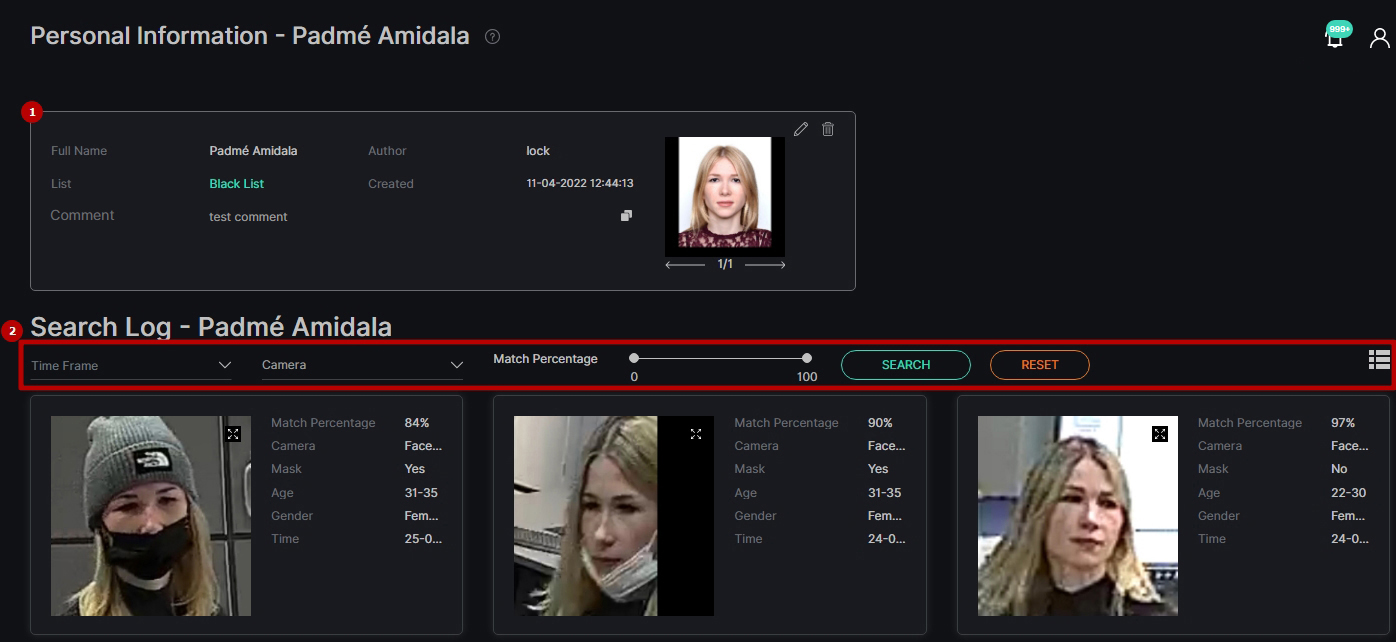
Task: Open notifications bell with 999+ badge
Action: pyautogui.click(x=1336, y=36)
